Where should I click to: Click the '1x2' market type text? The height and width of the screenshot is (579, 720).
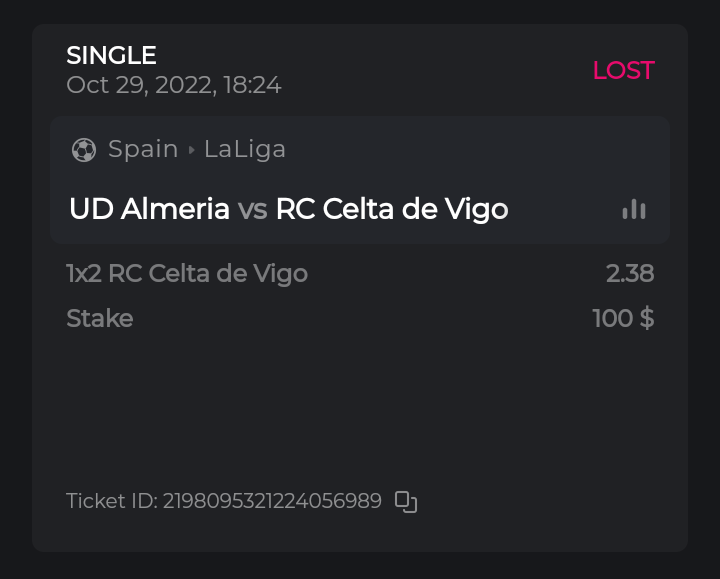pyautogui.click(x=83, y=273)
